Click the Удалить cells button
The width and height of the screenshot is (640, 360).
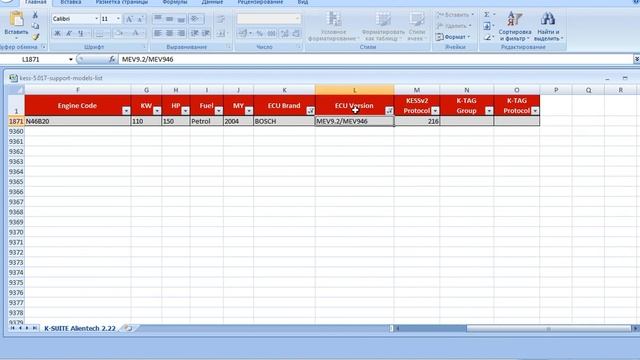(454, 26)
